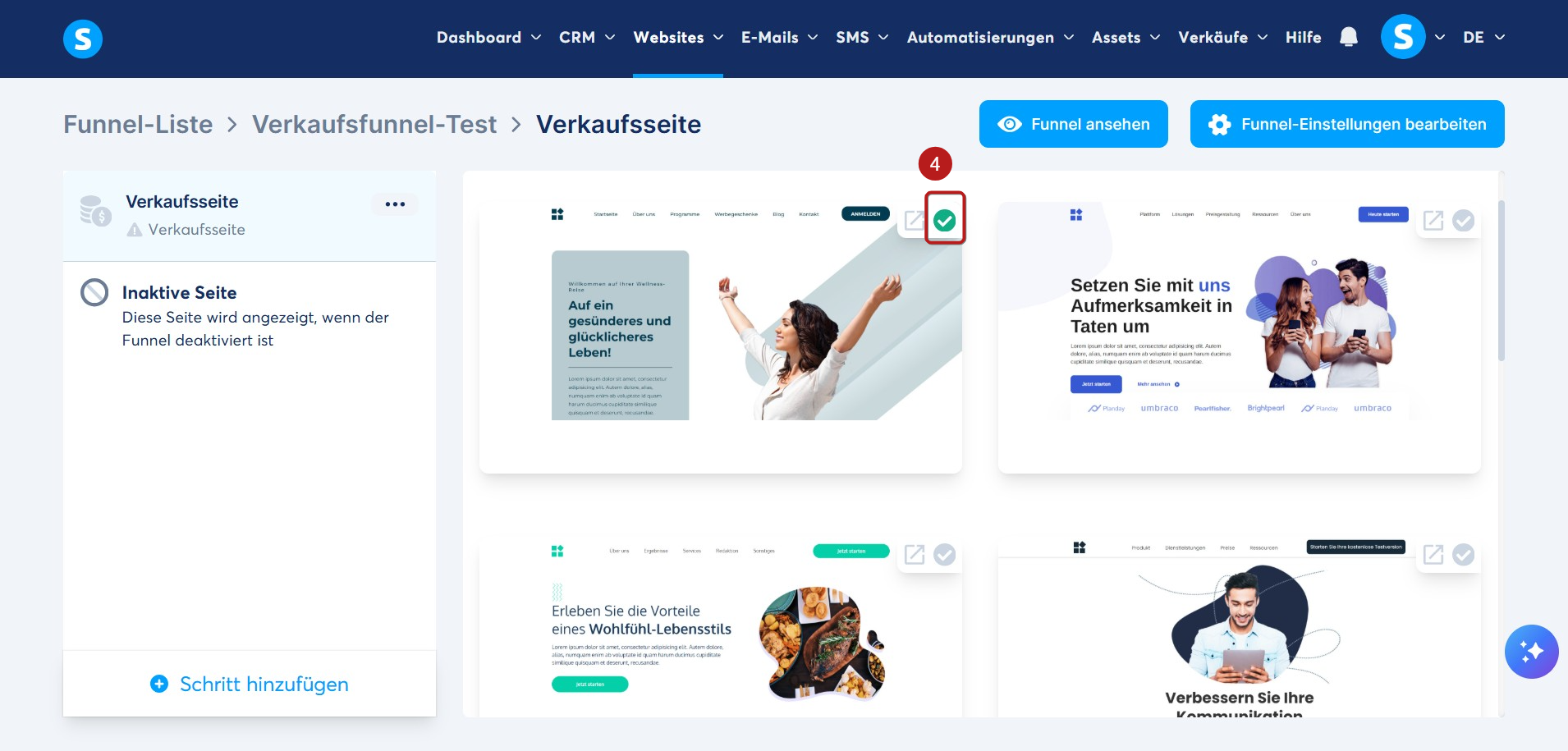Open the Websites menu
This screenshot has height=751, width=1568.
point(678,38)
